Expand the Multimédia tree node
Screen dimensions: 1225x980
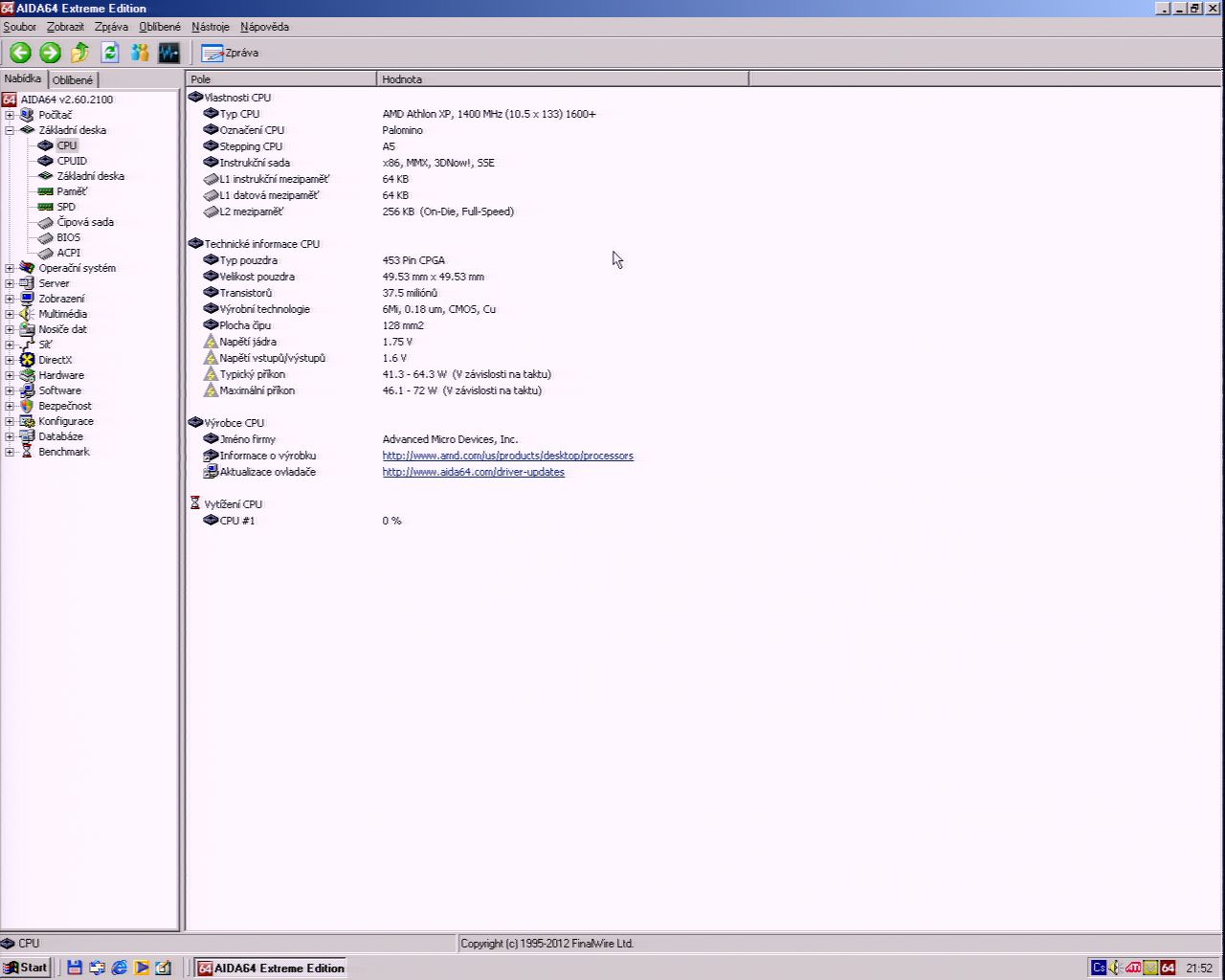(x=10, y=314)
